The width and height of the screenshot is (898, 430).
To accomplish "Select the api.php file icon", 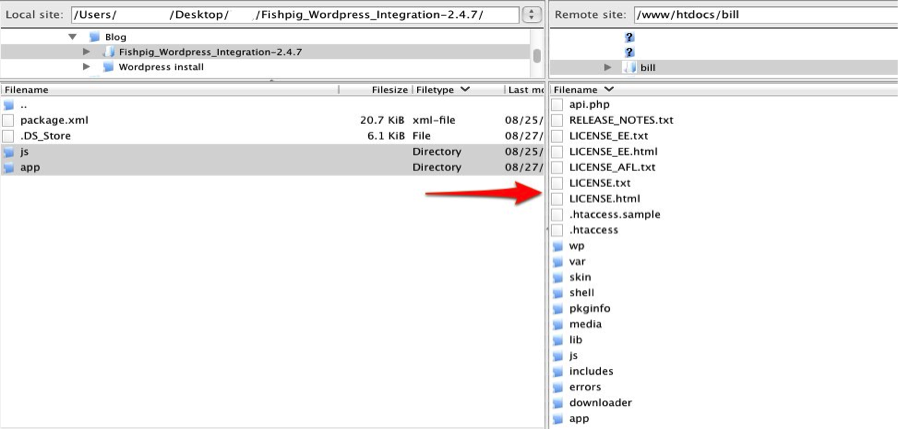I will pos(558,105).
